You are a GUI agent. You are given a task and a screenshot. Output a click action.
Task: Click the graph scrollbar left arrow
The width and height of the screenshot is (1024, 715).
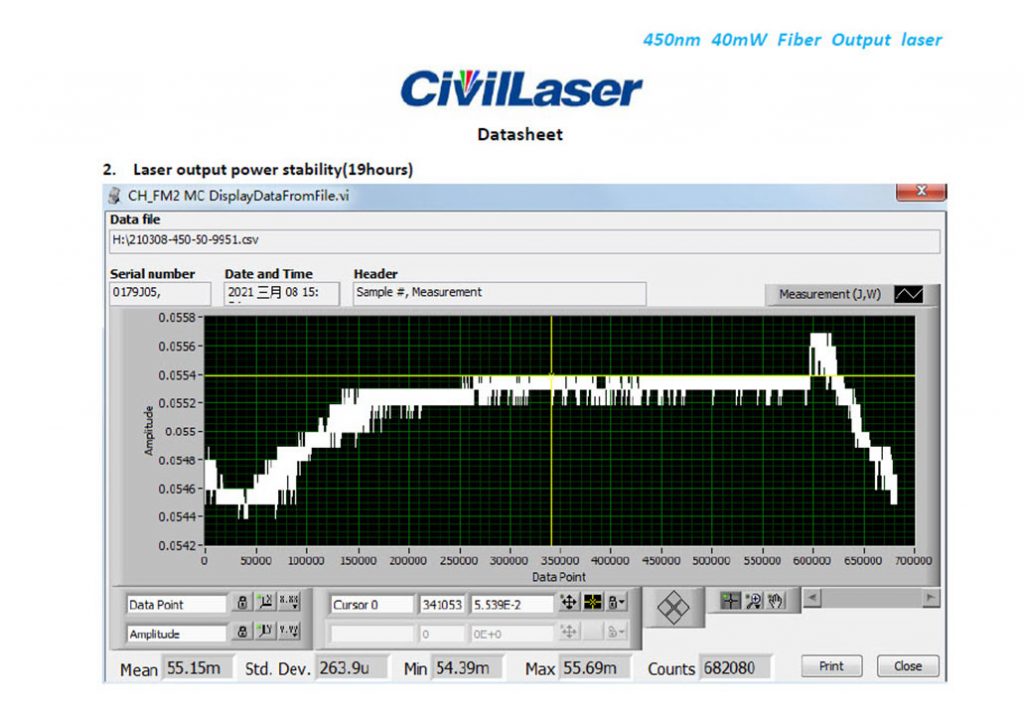812,597
